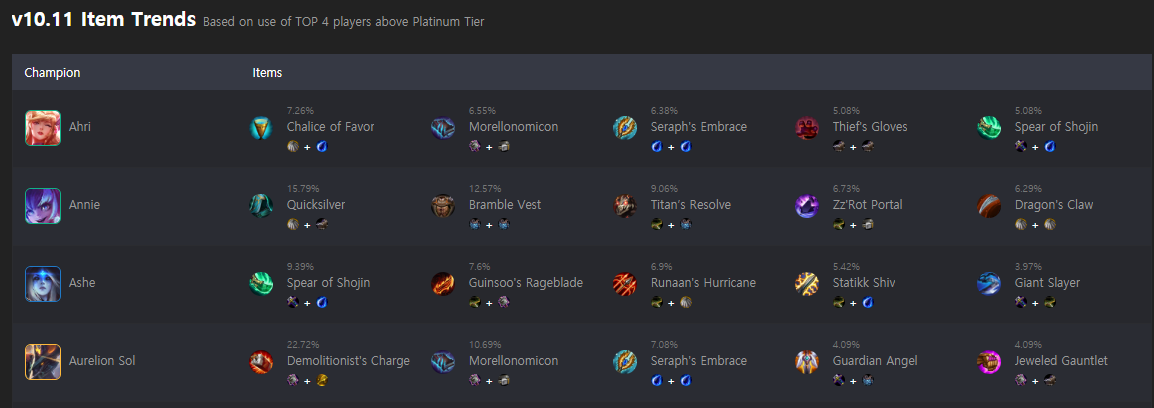
Task: Open the Aurelion Sol name link
Action: point(102,361)
